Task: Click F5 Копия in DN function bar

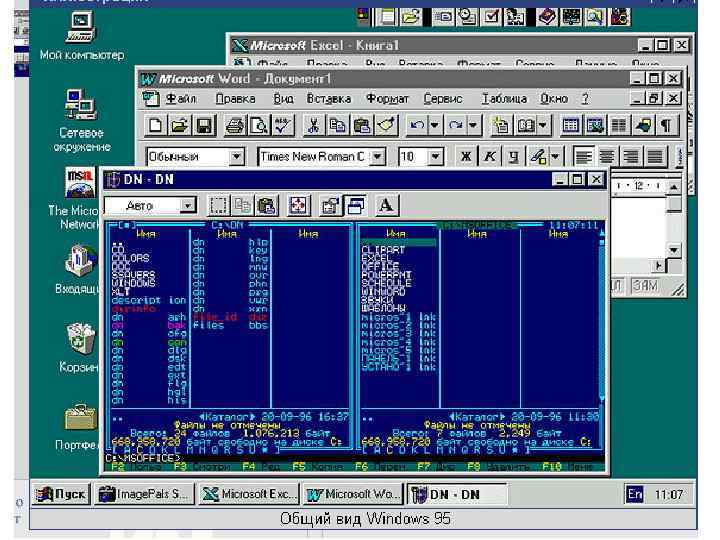Action: click(318, 467)
